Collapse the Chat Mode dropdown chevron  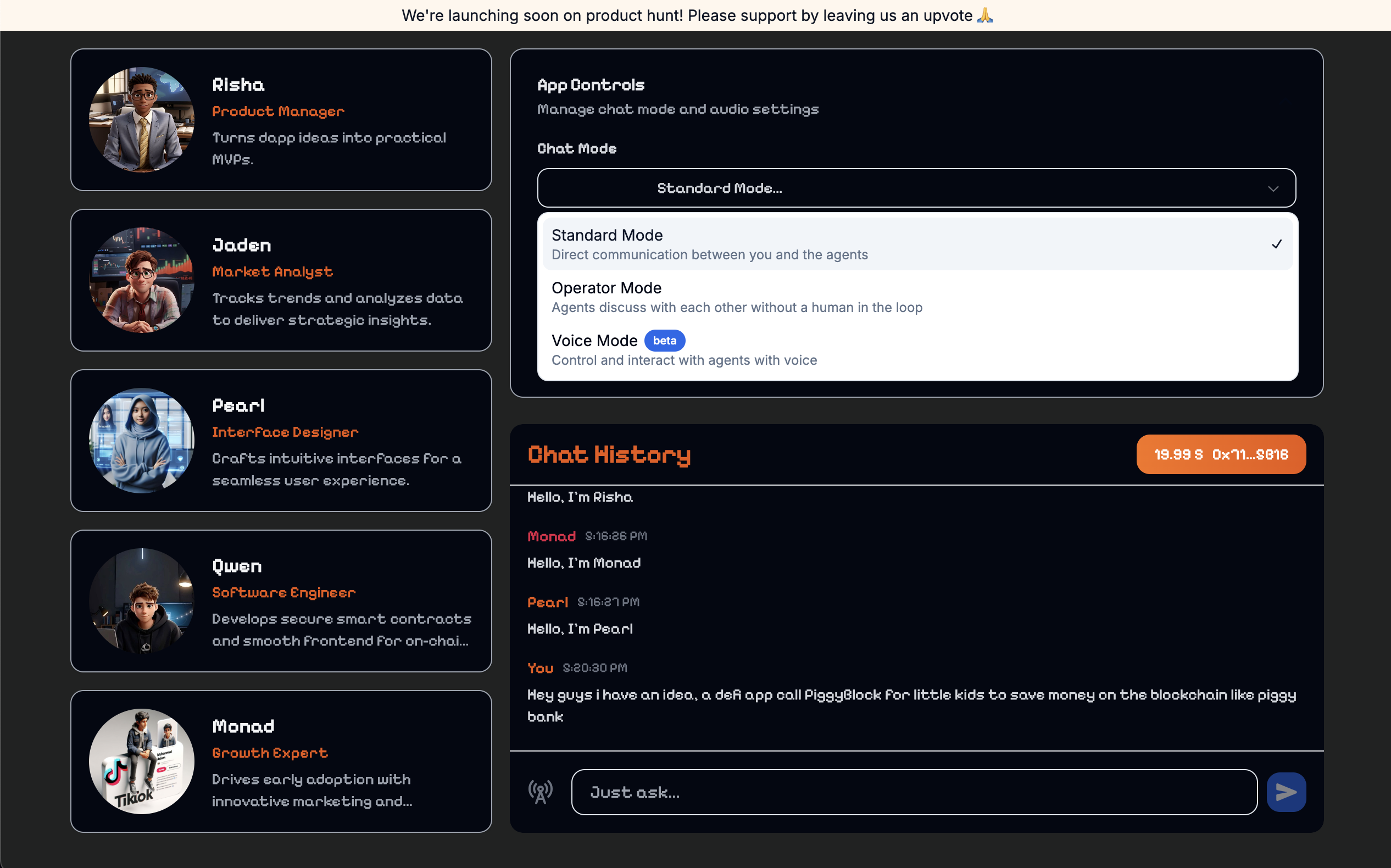tap(1273, 188)
